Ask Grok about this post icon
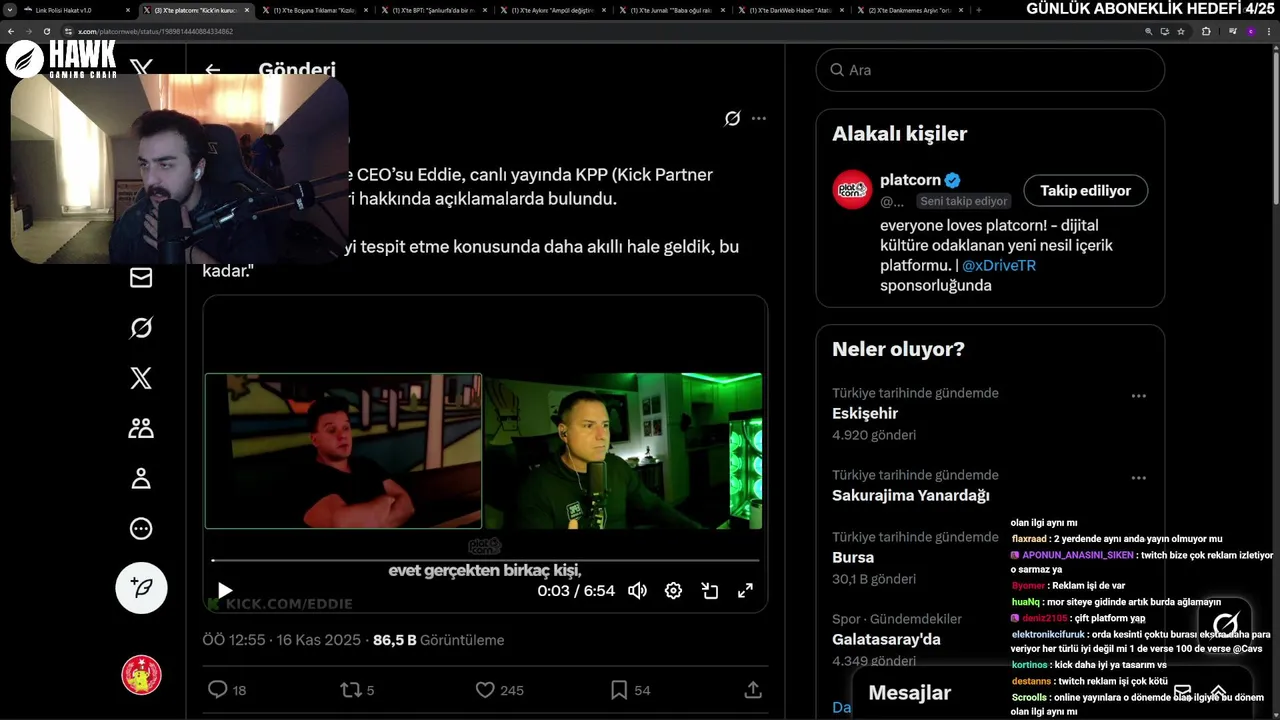 pos(732,118)
